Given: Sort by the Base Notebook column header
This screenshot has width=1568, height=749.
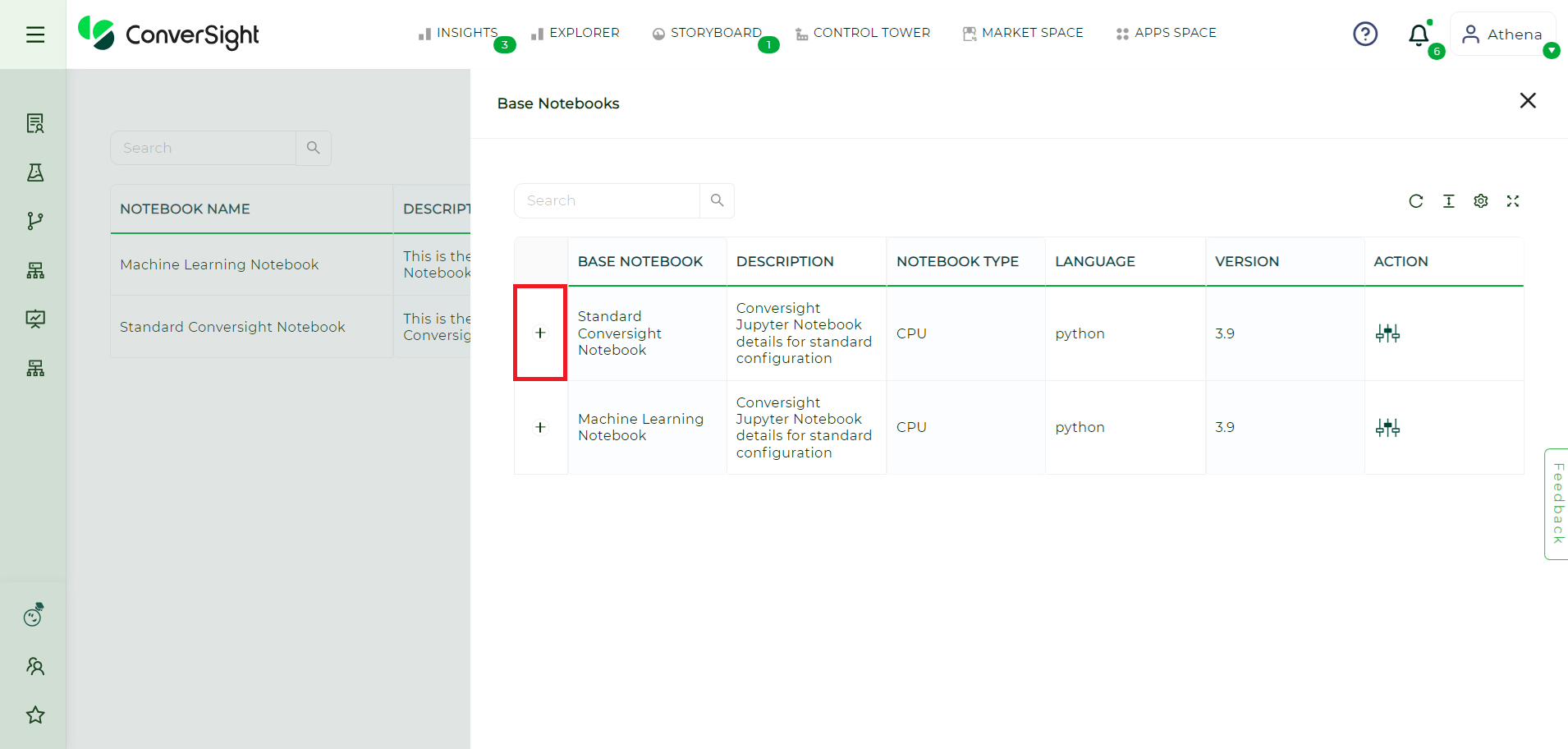Looking at the screenshot, I should click(647, 261).
